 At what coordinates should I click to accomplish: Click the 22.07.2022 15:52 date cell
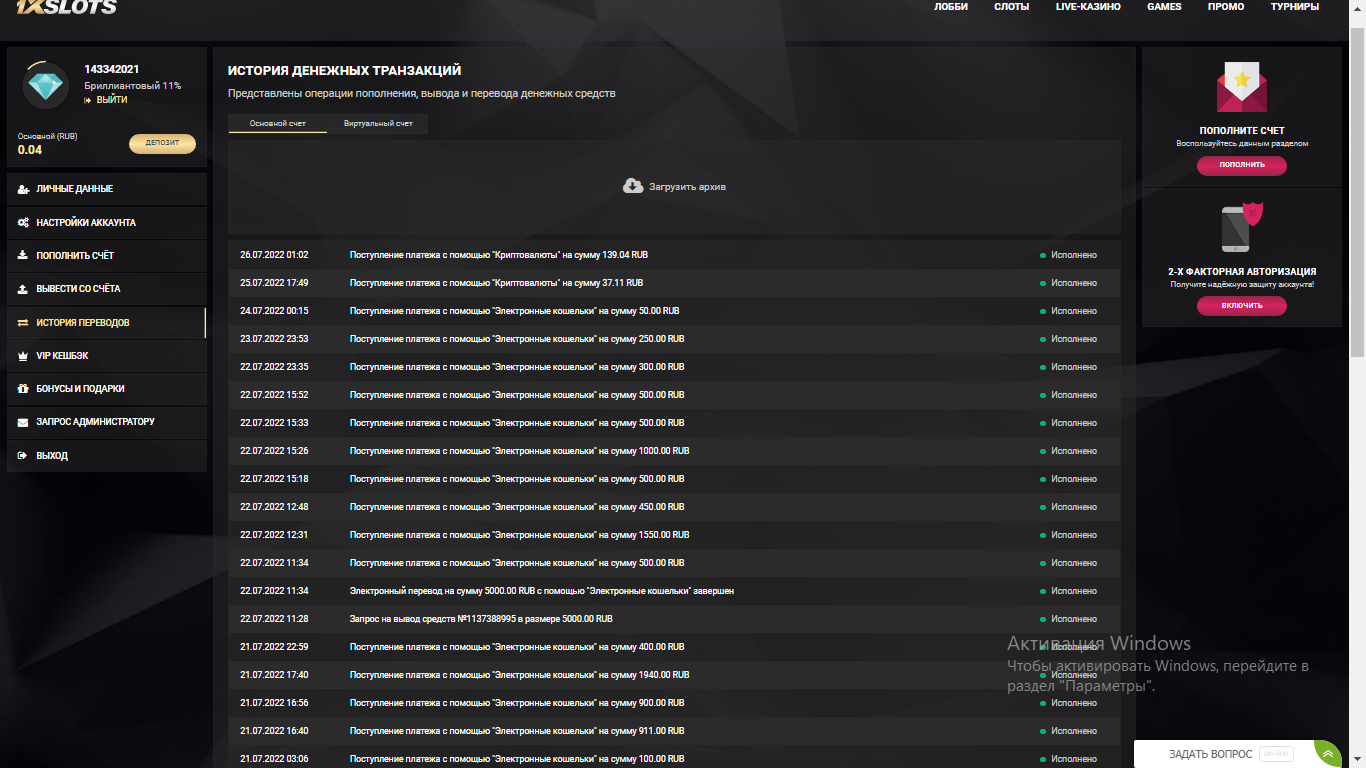(274, 395)
